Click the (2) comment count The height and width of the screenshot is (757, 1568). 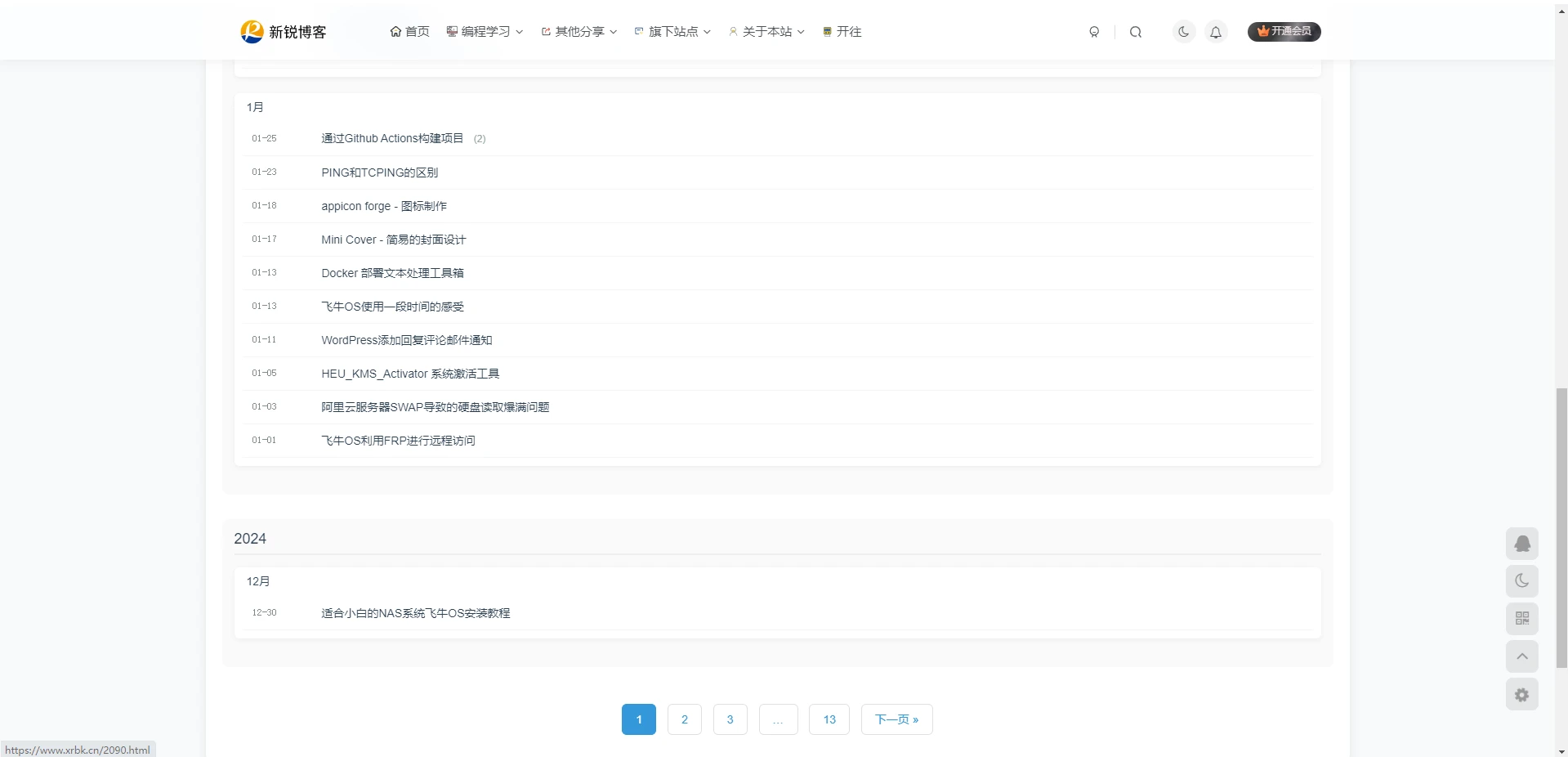[480, 139]
